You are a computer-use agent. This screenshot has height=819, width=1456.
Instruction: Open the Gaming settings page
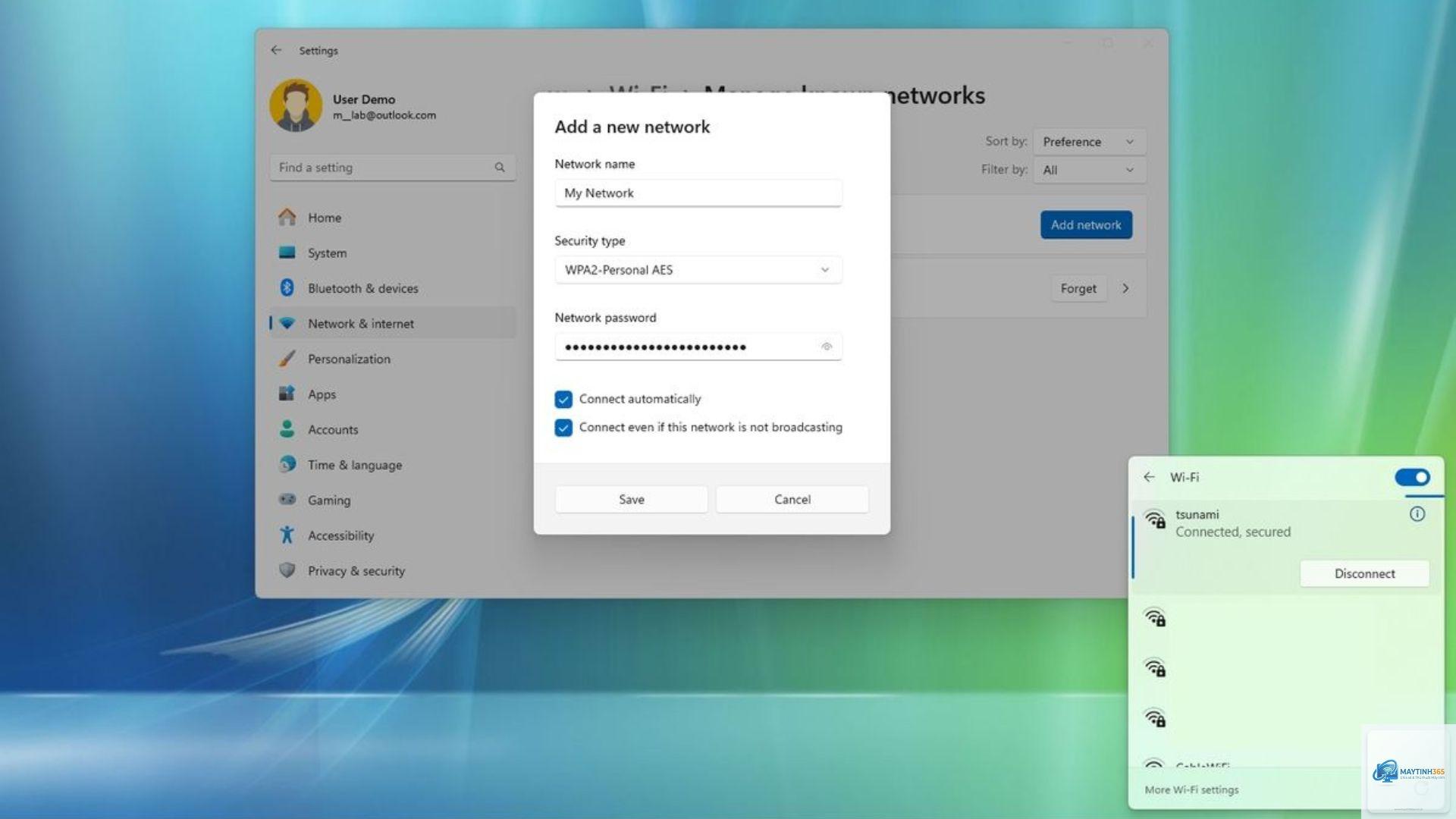(393, 500)
